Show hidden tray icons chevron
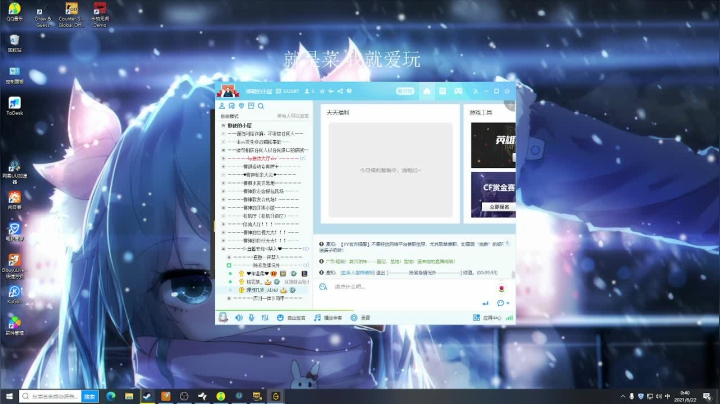 tap(623, 396)
